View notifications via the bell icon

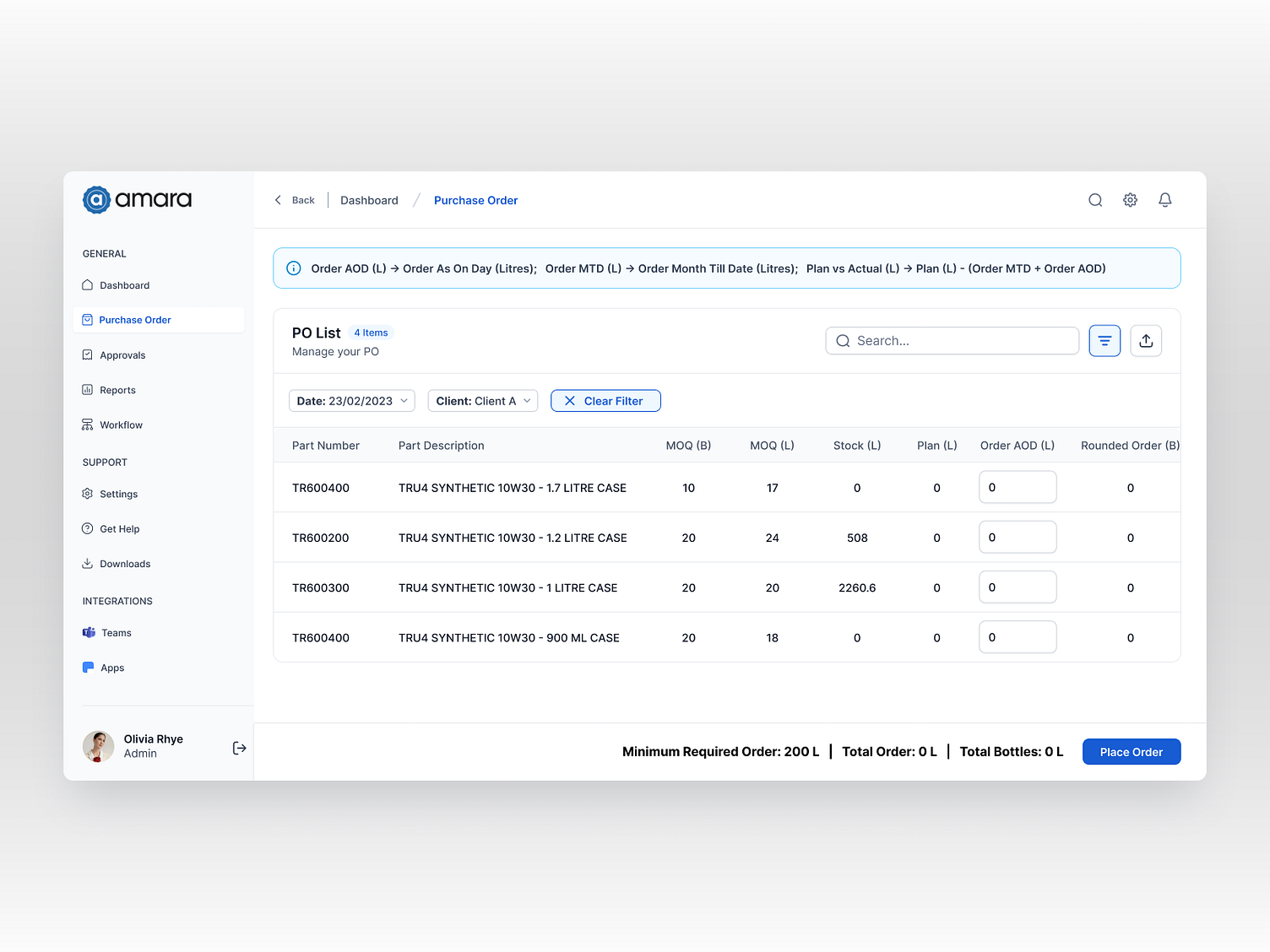click(x=1165, y=200)
